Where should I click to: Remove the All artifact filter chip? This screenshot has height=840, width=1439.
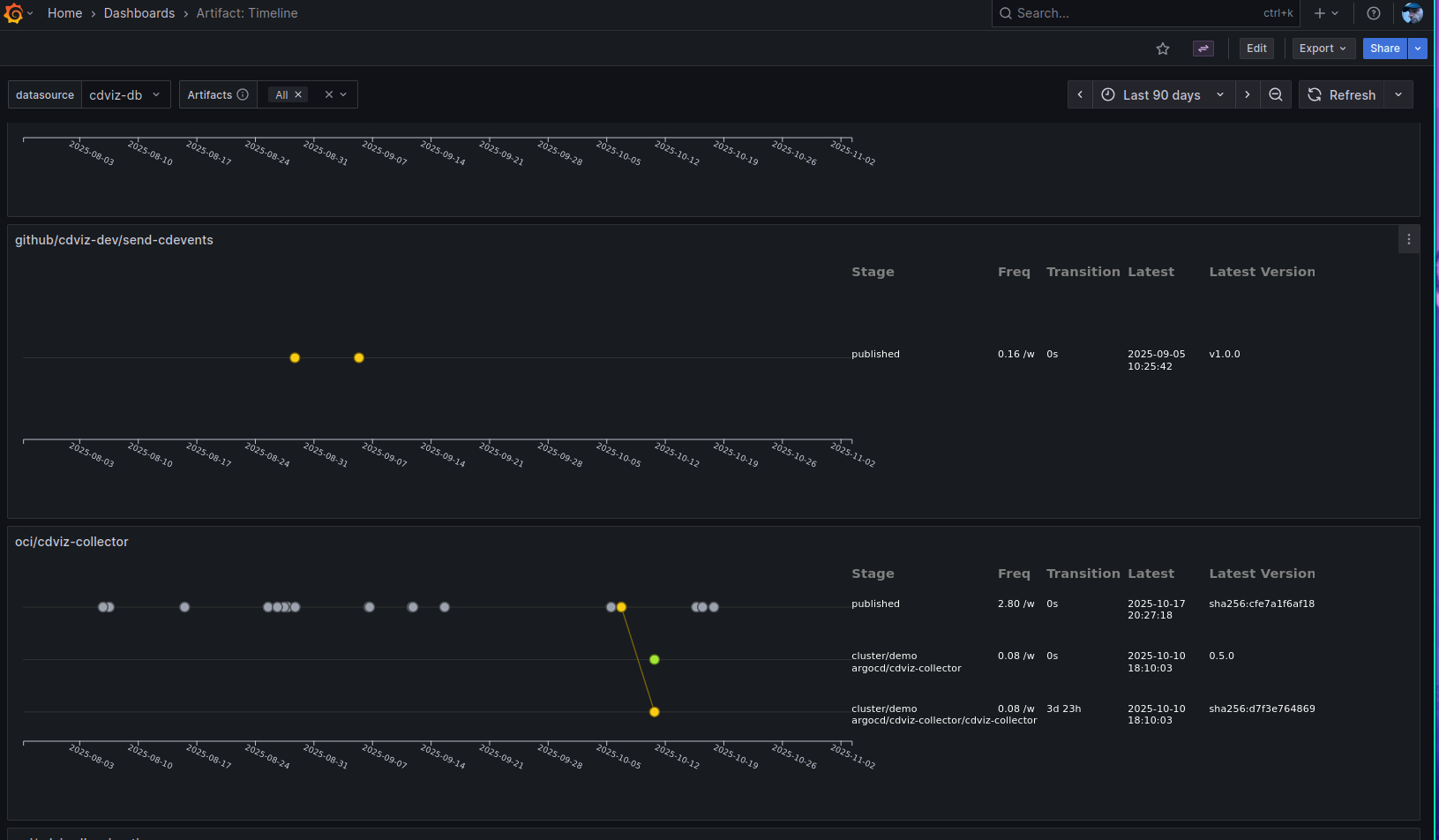298,94
